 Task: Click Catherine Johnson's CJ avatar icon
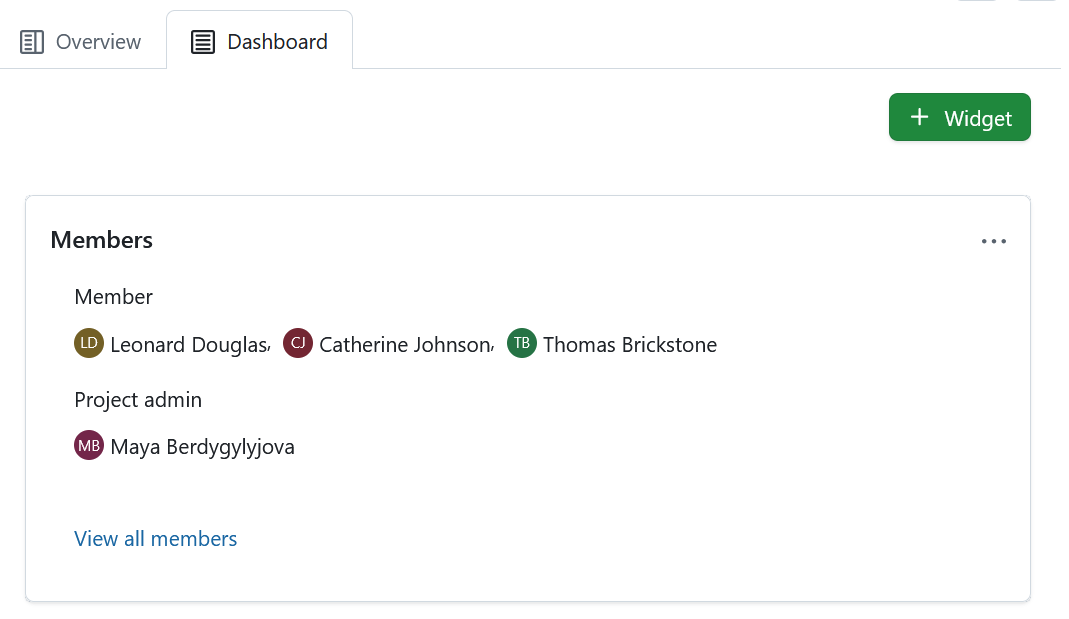[298, 343]
